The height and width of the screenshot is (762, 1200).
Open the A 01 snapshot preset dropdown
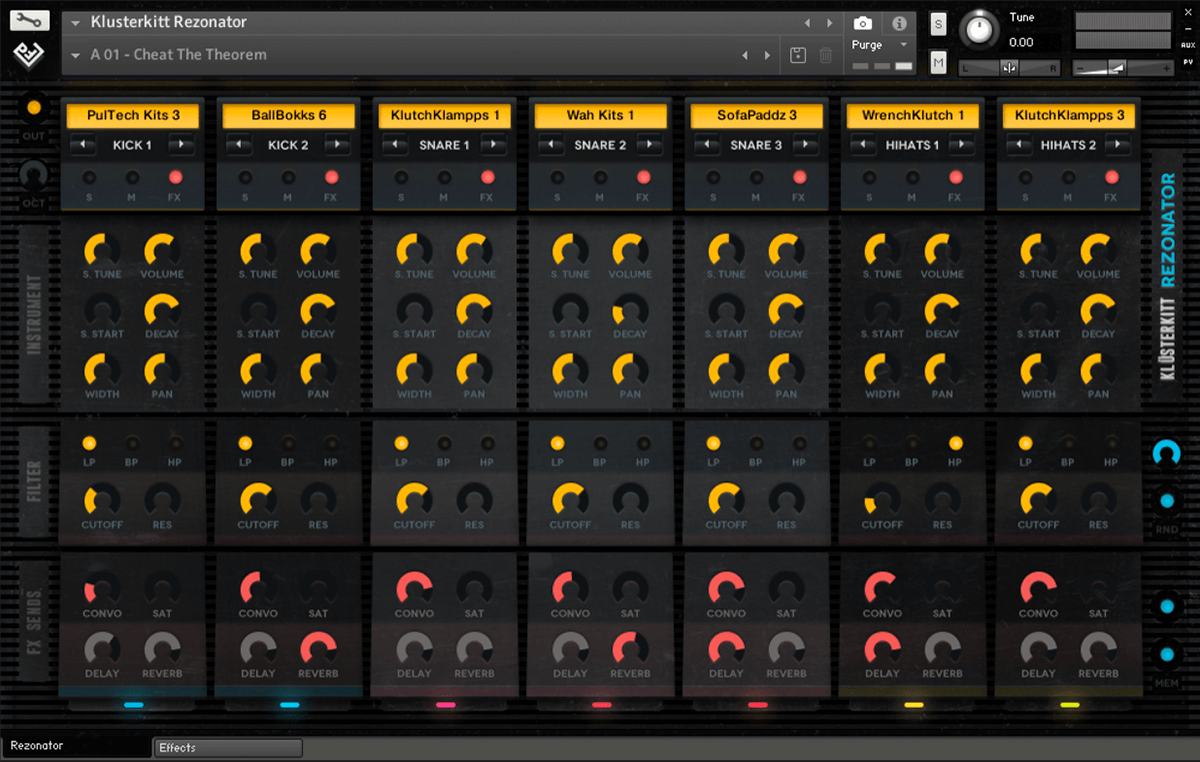pyautogui.click(x=76, y=55)
